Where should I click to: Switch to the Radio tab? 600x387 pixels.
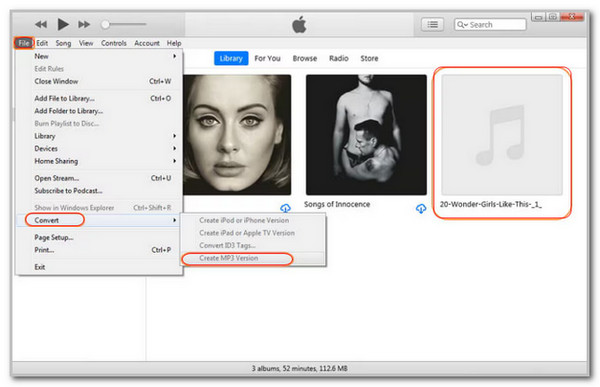click(339, 58)
